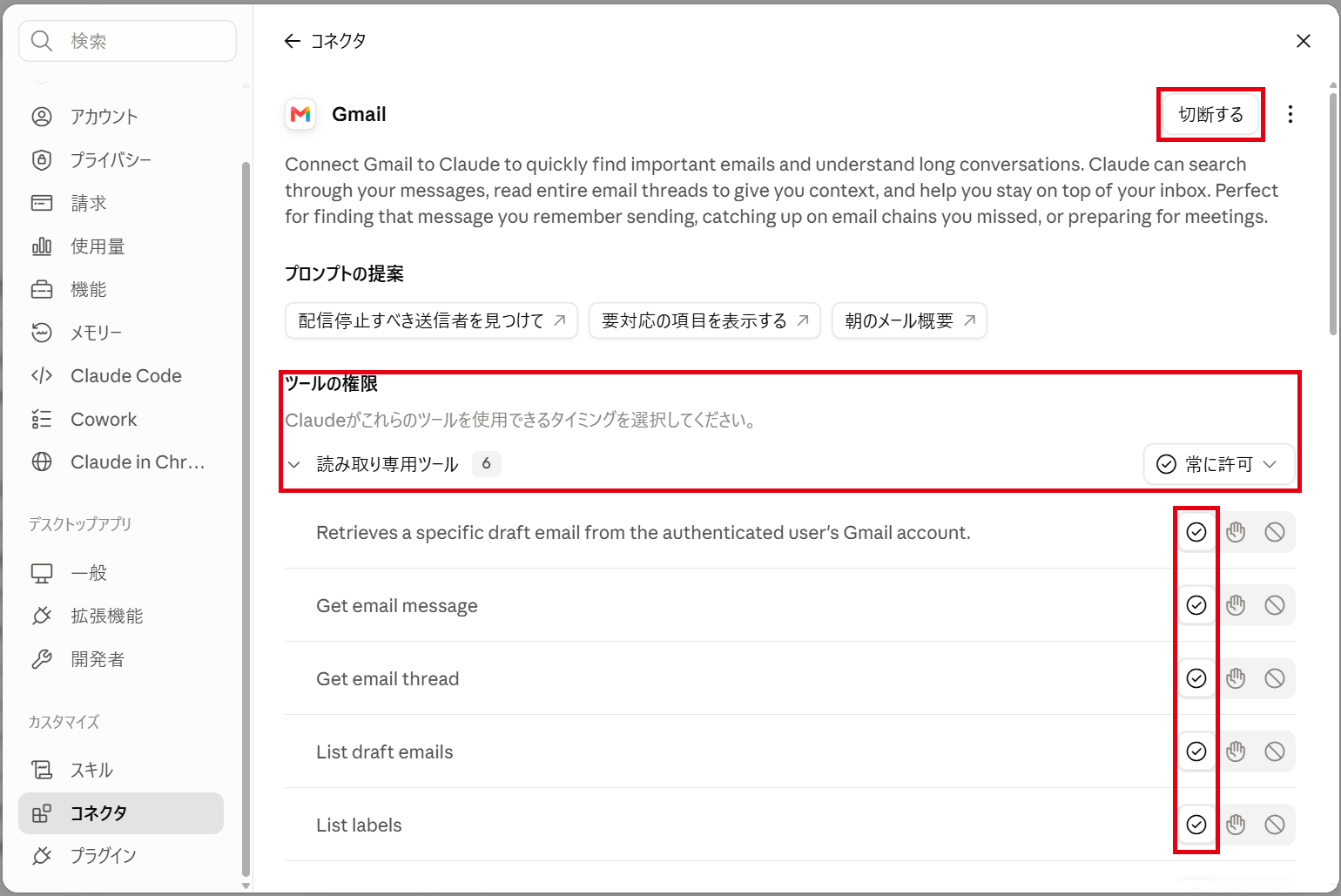Try the 要対応の項目を表示する prompt

(704, 320)
